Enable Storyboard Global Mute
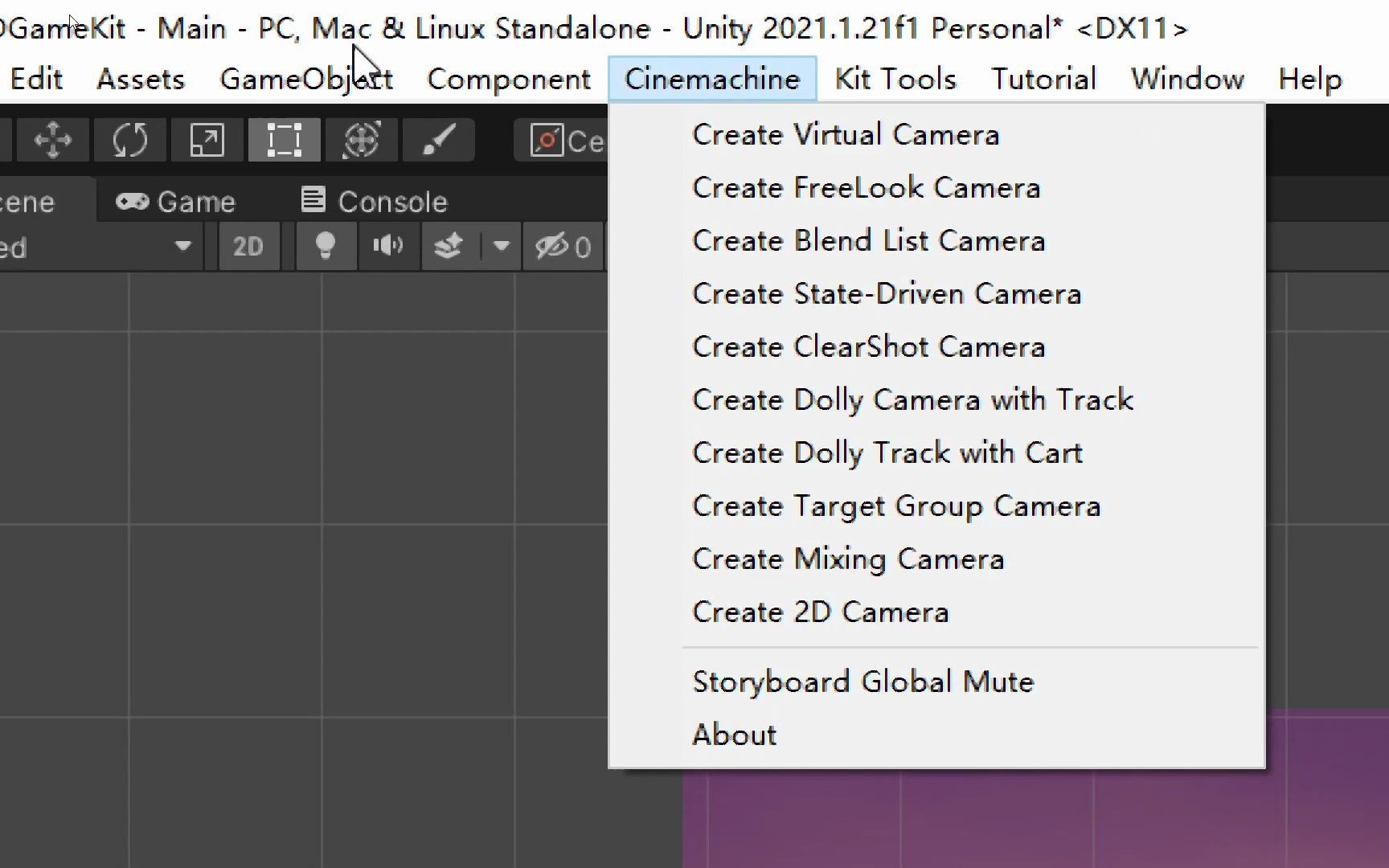Screen dimensions: 1389x868 pos(862,681)
